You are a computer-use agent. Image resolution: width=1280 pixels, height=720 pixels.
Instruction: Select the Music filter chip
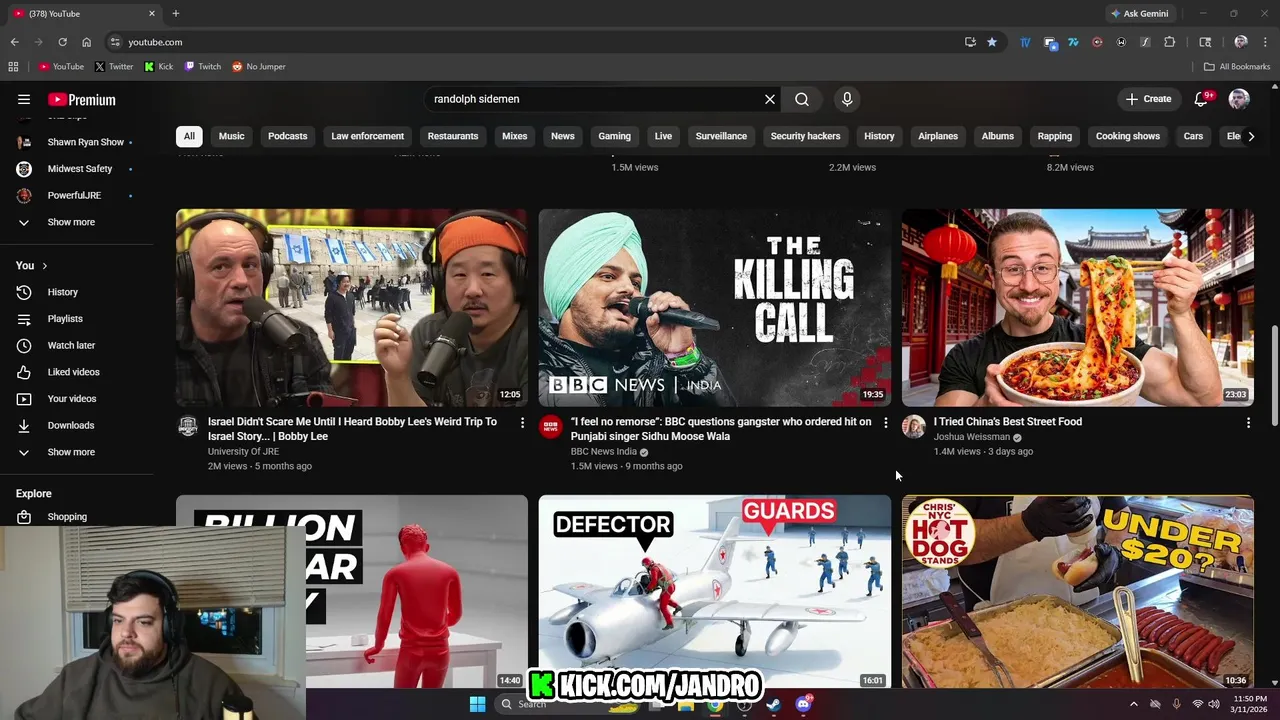[x=231, y=136]
